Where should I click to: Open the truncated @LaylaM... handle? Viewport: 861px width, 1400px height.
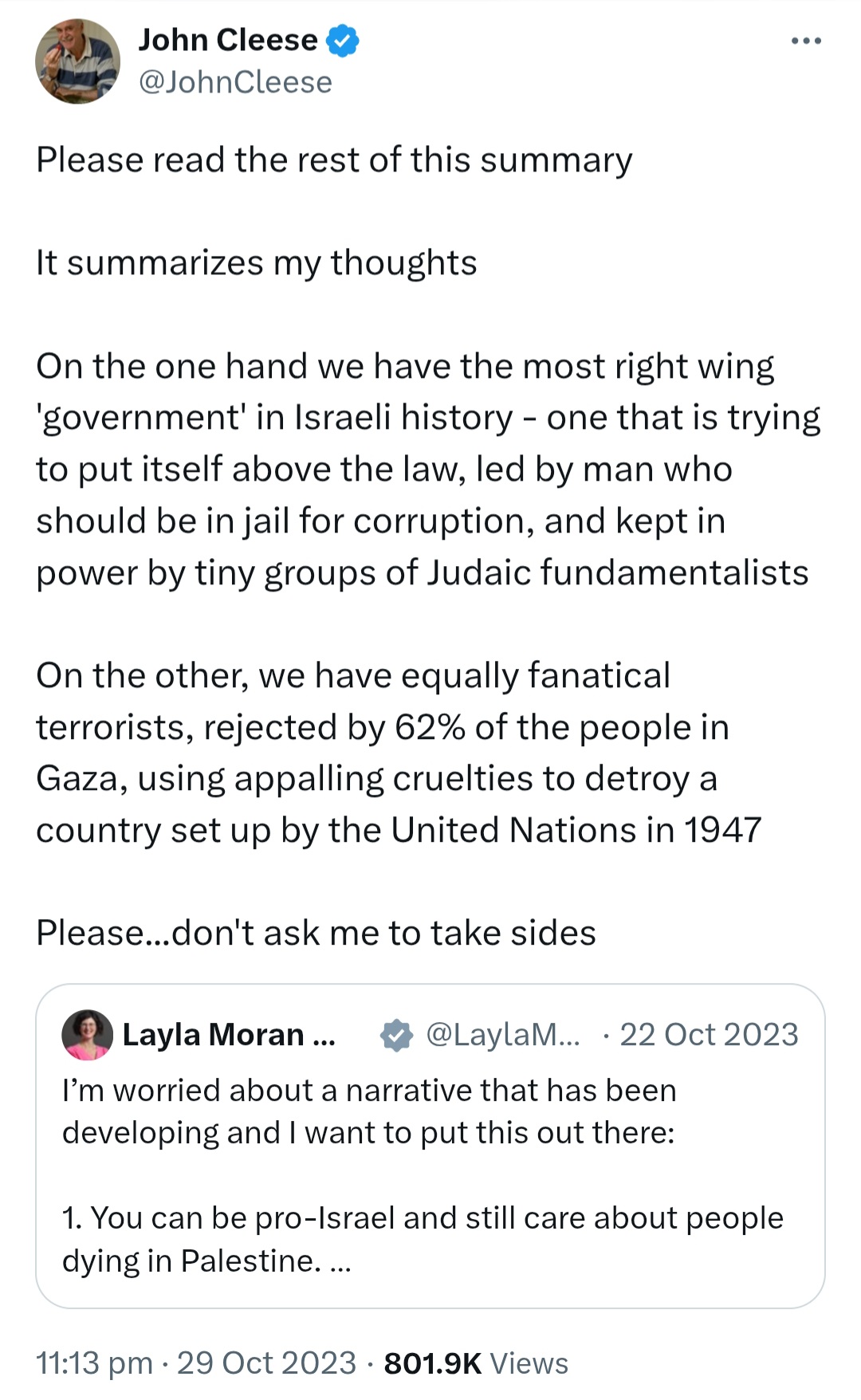tap(504, 1034)
